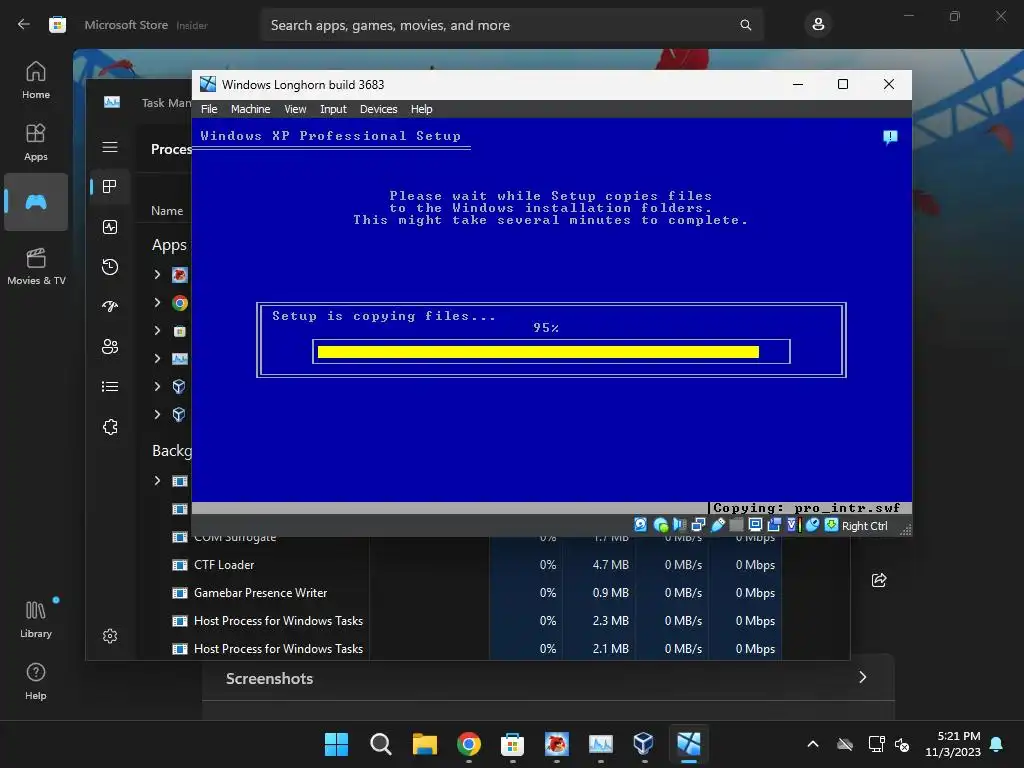Open the Help menu in VirtualBox
This screenshot has height=768, width=1024.
click(x=421, y=109)
